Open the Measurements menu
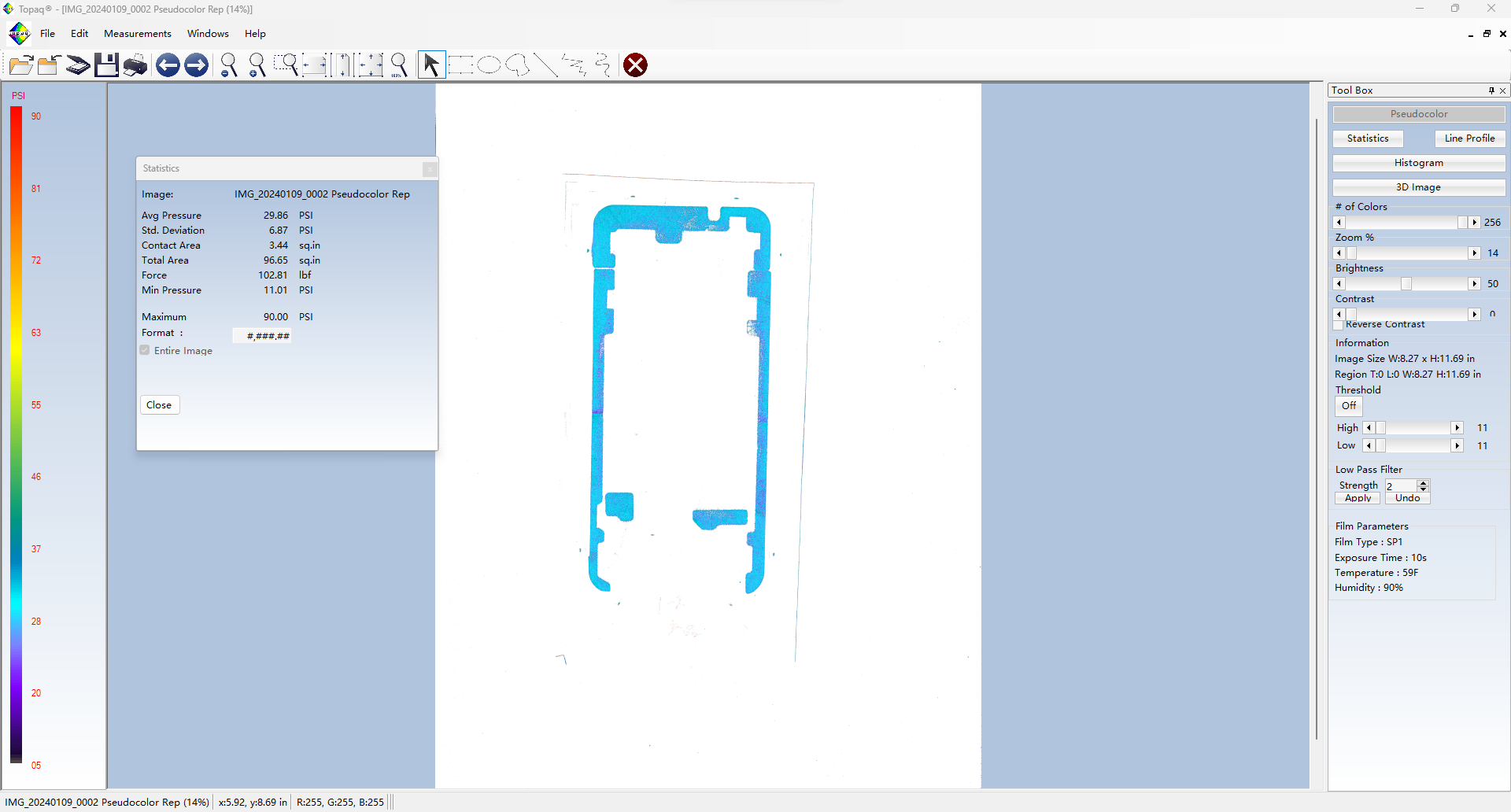 137,34
